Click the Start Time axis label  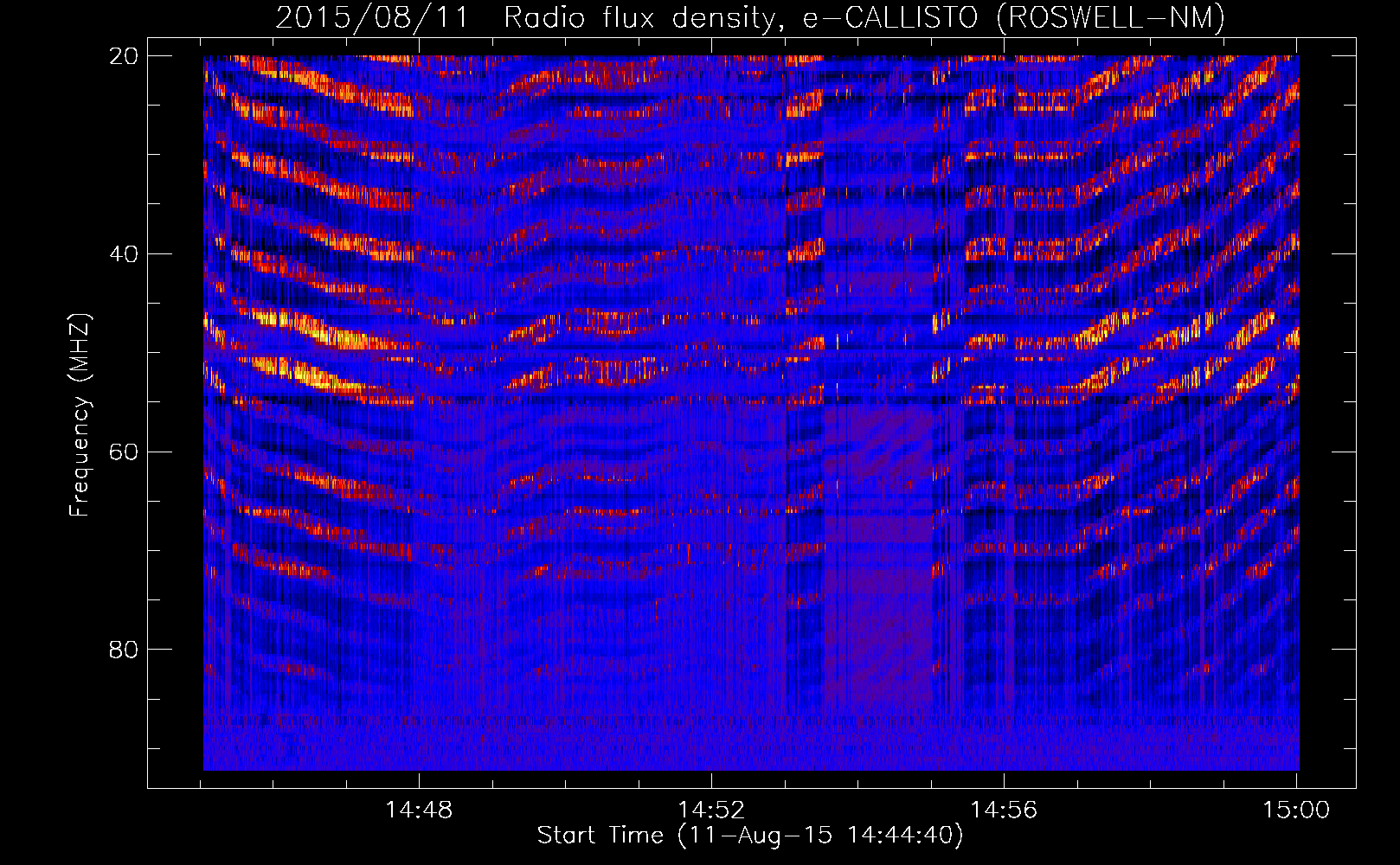tap(750, 836)
